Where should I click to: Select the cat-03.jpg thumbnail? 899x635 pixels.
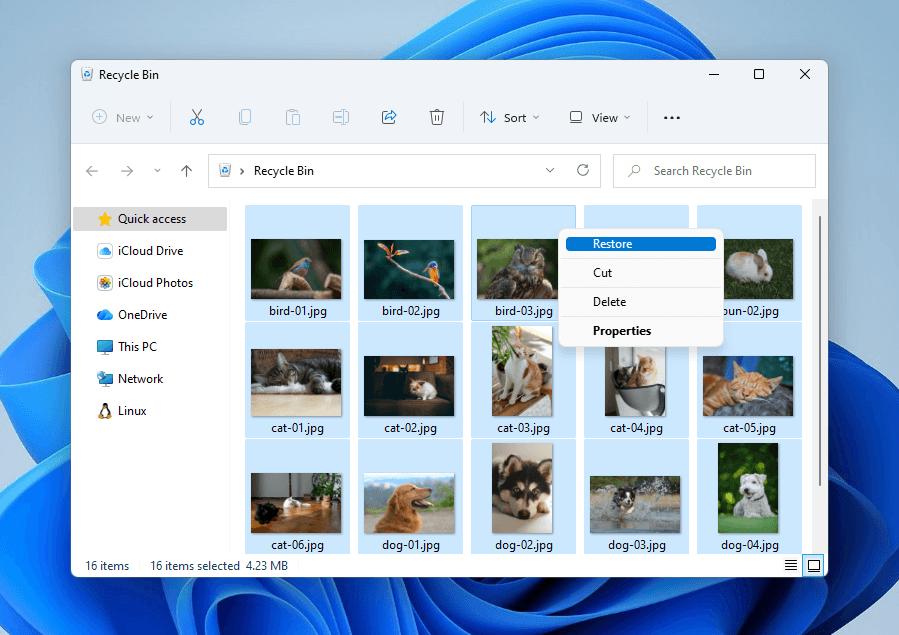[x=522, y=371]
